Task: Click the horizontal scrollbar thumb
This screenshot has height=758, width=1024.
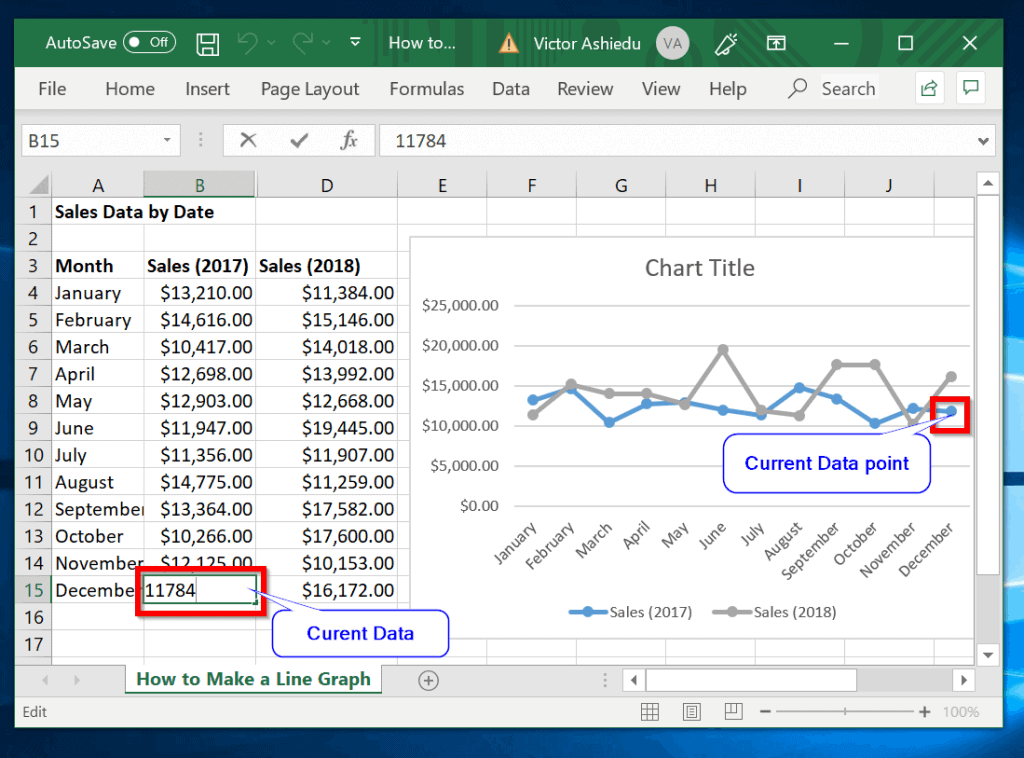Action: click(751, 680)
